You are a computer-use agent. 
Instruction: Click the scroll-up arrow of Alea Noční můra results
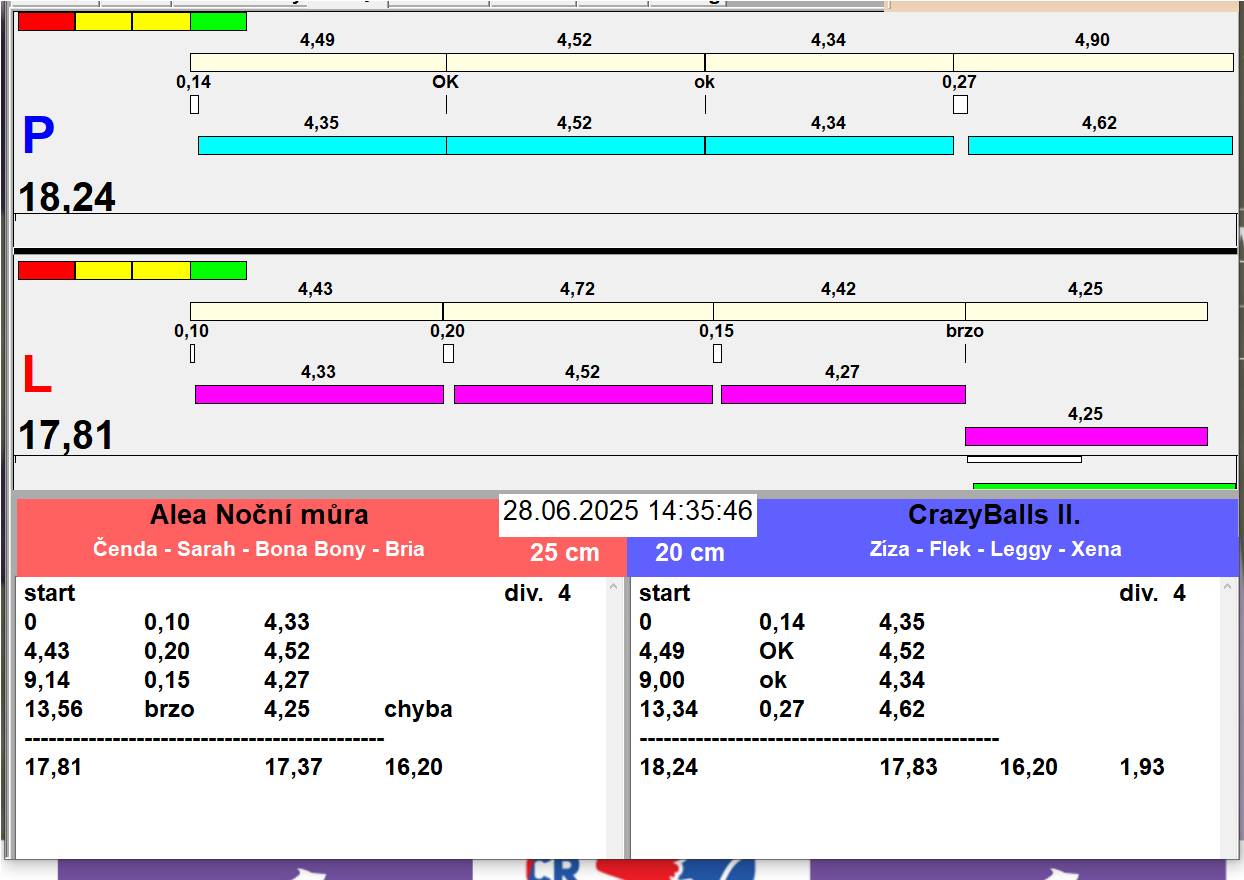(614, 588)
